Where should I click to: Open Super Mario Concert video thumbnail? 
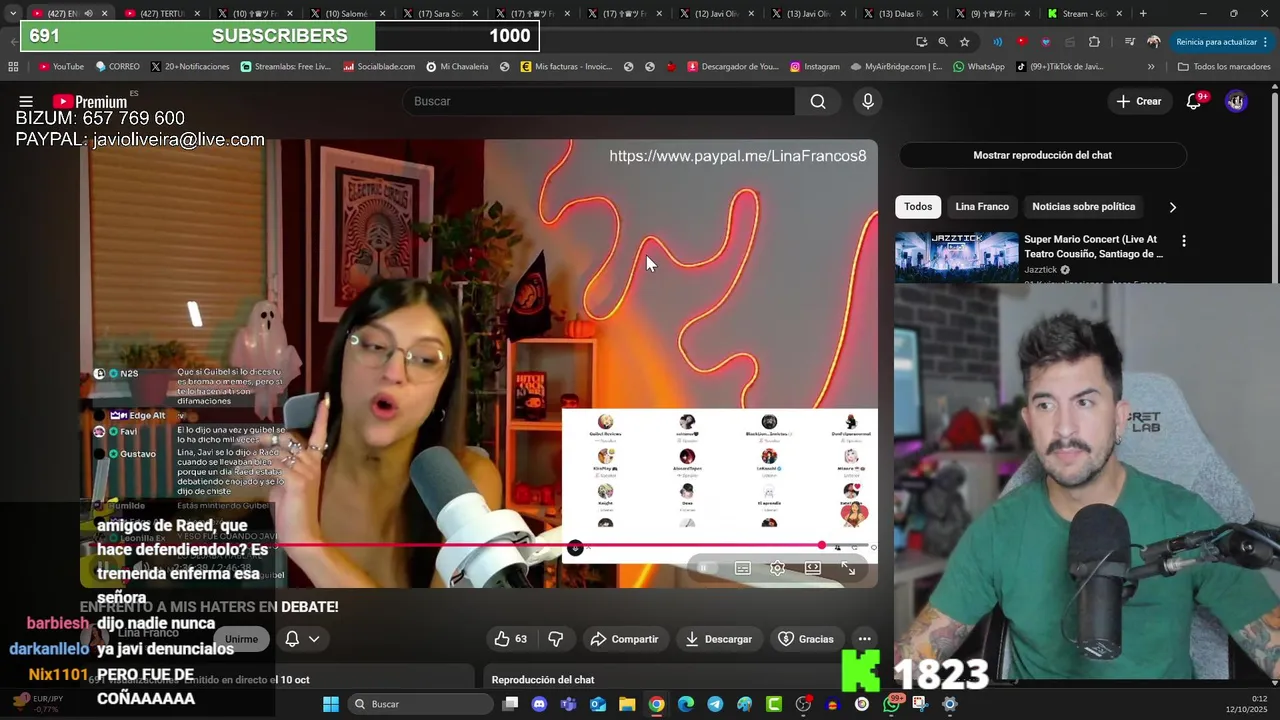coord(956,258)
